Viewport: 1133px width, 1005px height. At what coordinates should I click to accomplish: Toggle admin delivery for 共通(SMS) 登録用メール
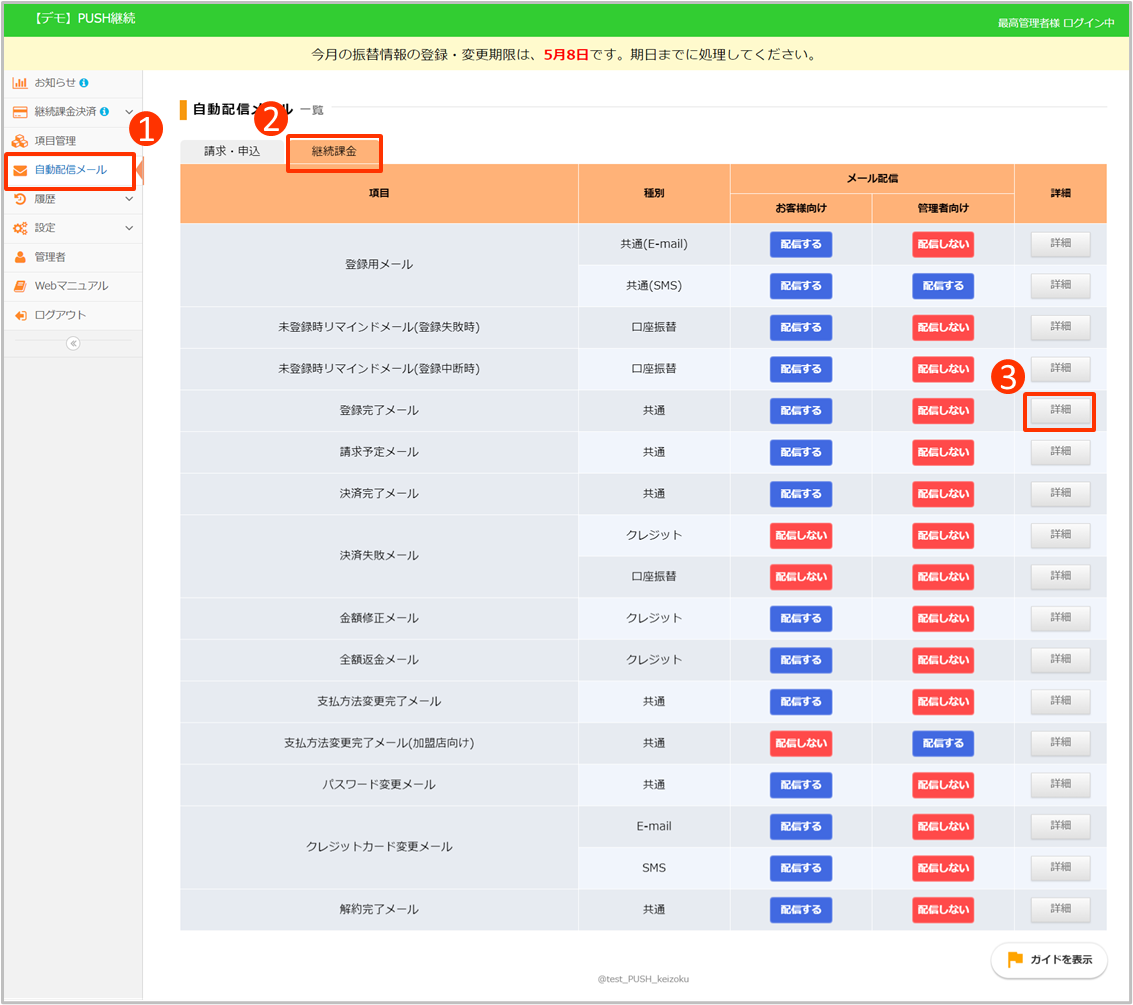pos(942,286)
